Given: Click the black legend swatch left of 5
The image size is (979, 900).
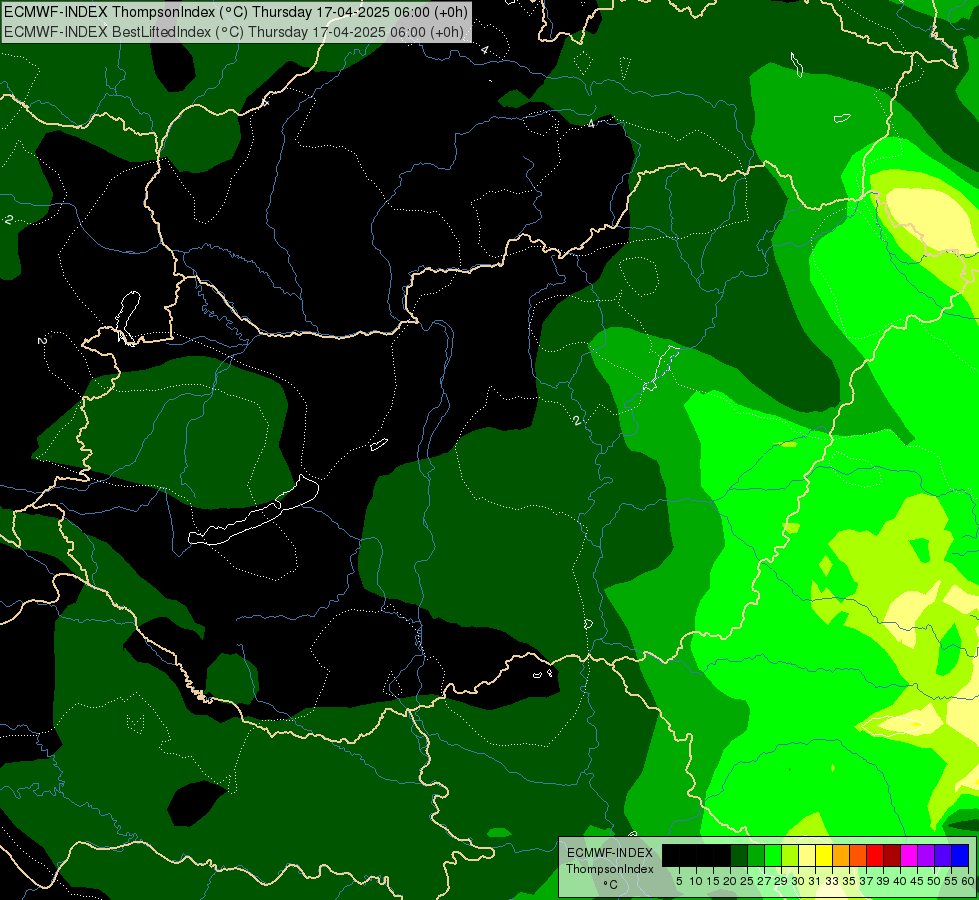Looking at the screenshot, I should point(671,855).
